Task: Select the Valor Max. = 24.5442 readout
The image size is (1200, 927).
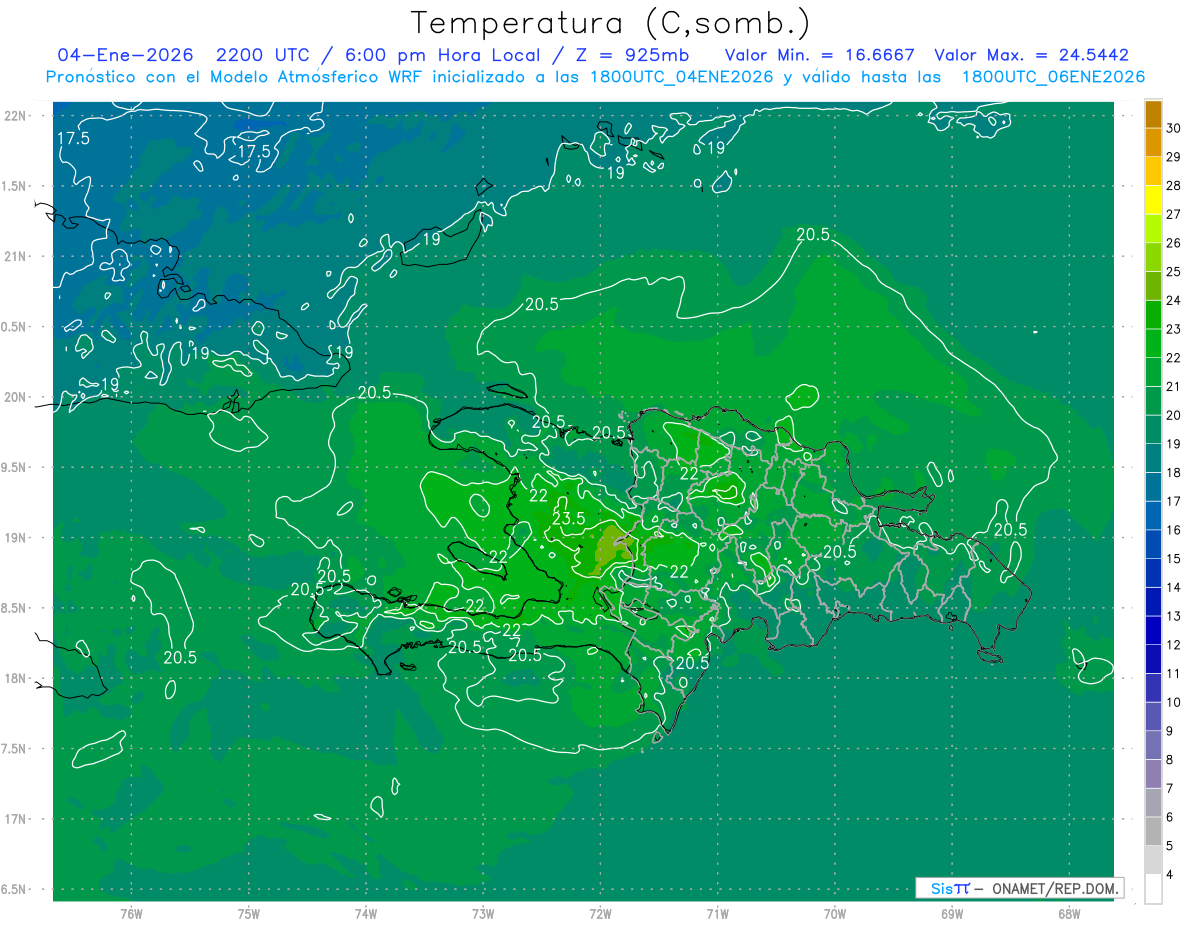Action: (x=1031, y=55)
